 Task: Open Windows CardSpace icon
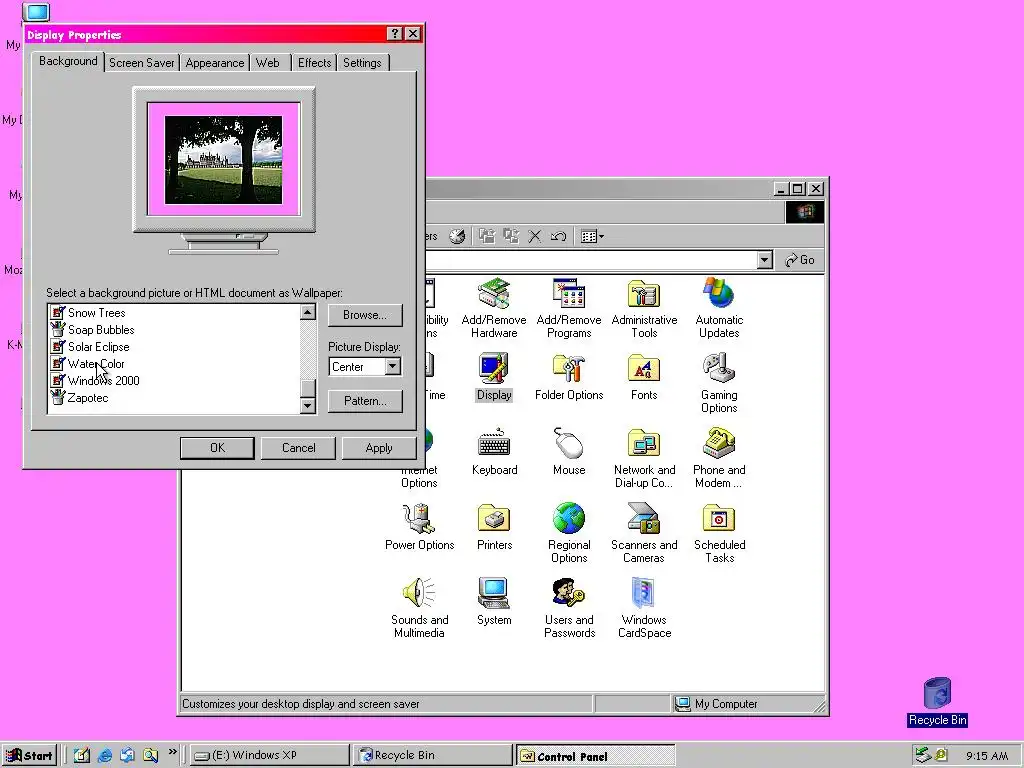(644, 608)
